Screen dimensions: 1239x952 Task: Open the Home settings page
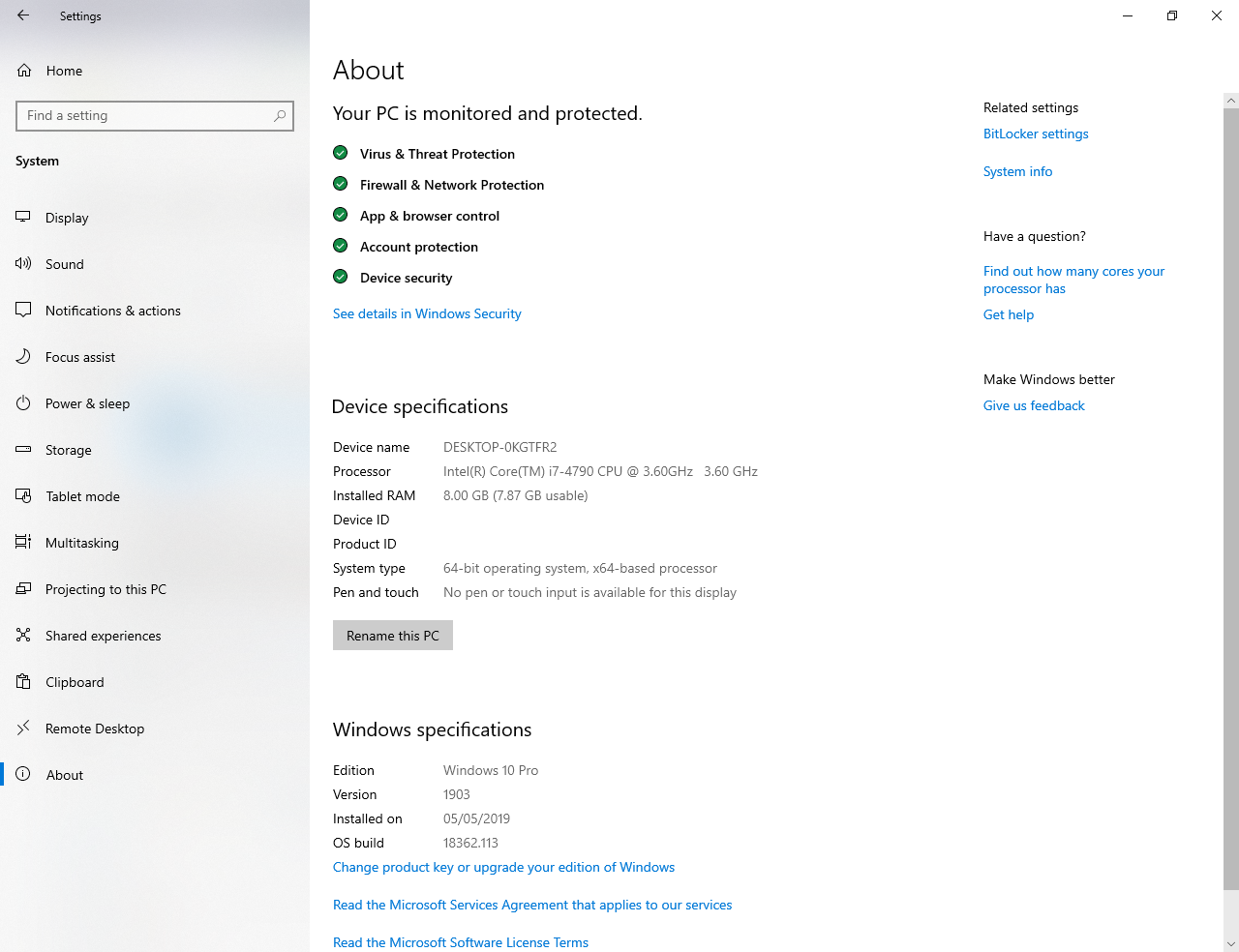tap(155, 71)
